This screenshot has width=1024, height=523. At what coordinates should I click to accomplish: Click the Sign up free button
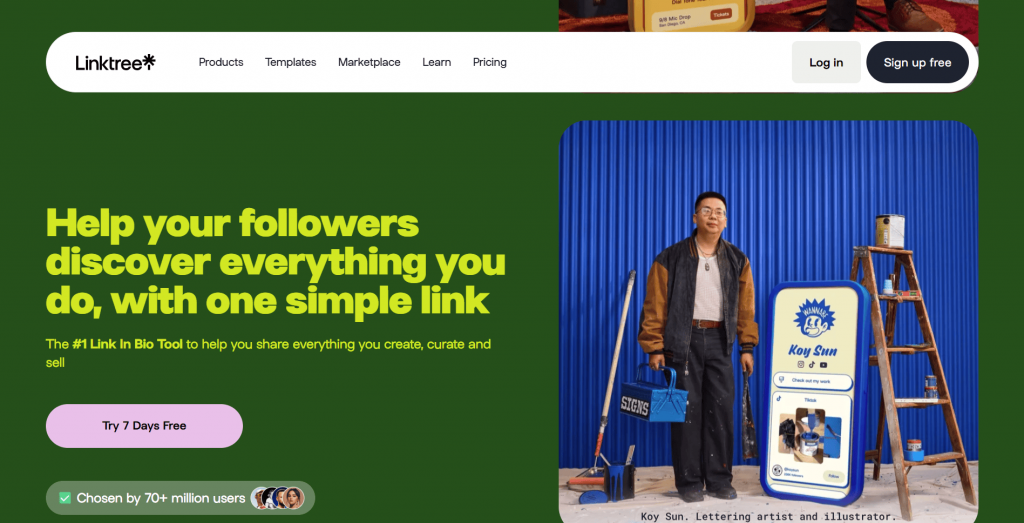tap(918, 62)
